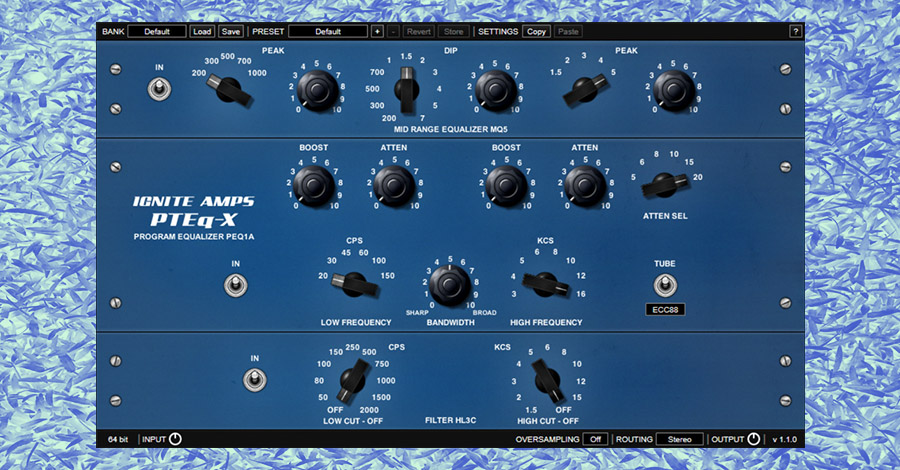The width and height of the screenshot is (900, 470).
Task: Click the high PEAK gain knob
Action: tap(673, 91)
